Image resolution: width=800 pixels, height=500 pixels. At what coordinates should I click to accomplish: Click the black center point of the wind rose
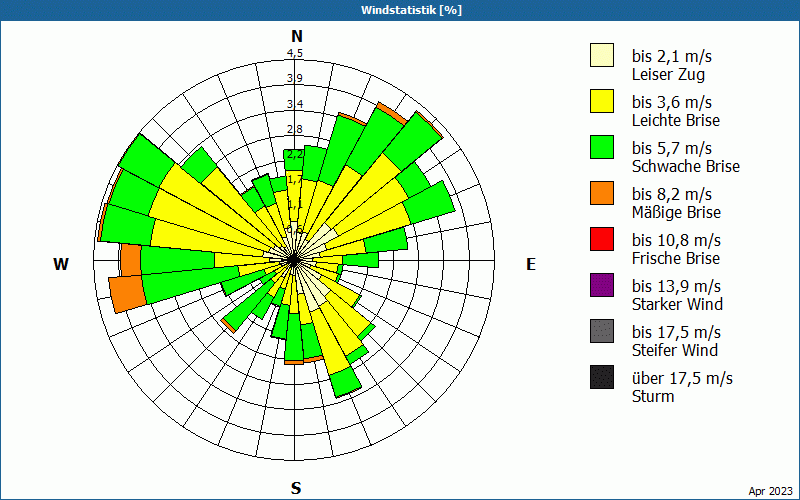coord(294,260)
